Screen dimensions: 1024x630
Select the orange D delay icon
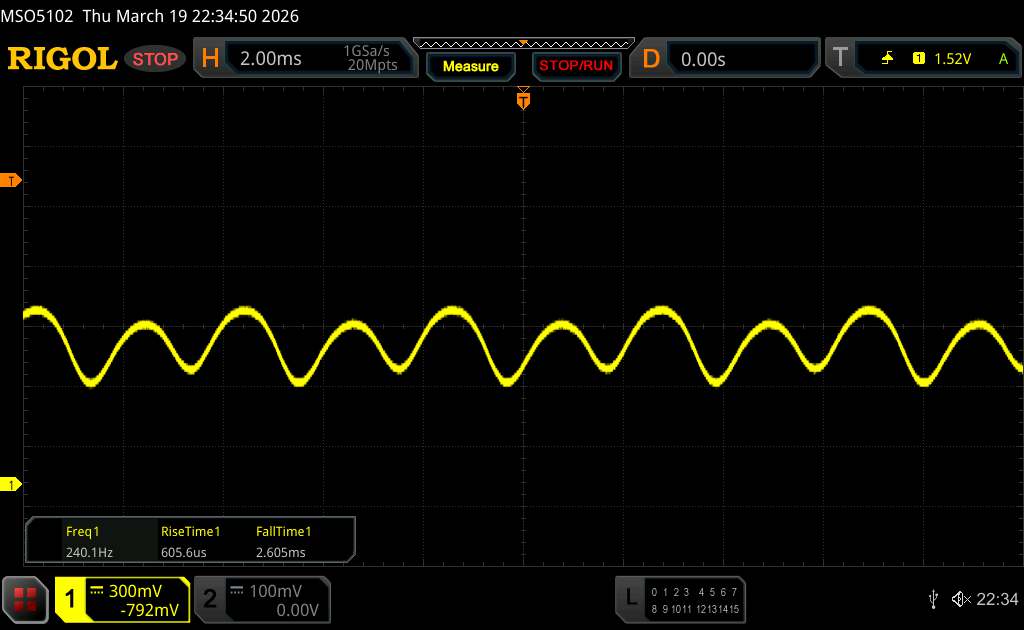651,59
